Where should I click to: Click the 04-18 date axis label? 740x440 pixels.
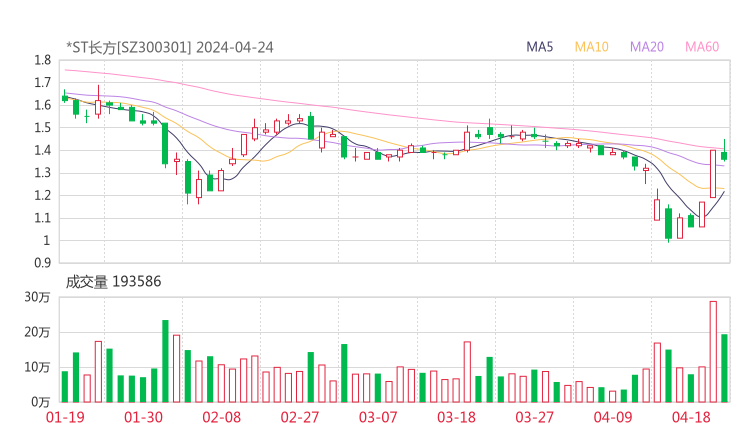(691, 417)
